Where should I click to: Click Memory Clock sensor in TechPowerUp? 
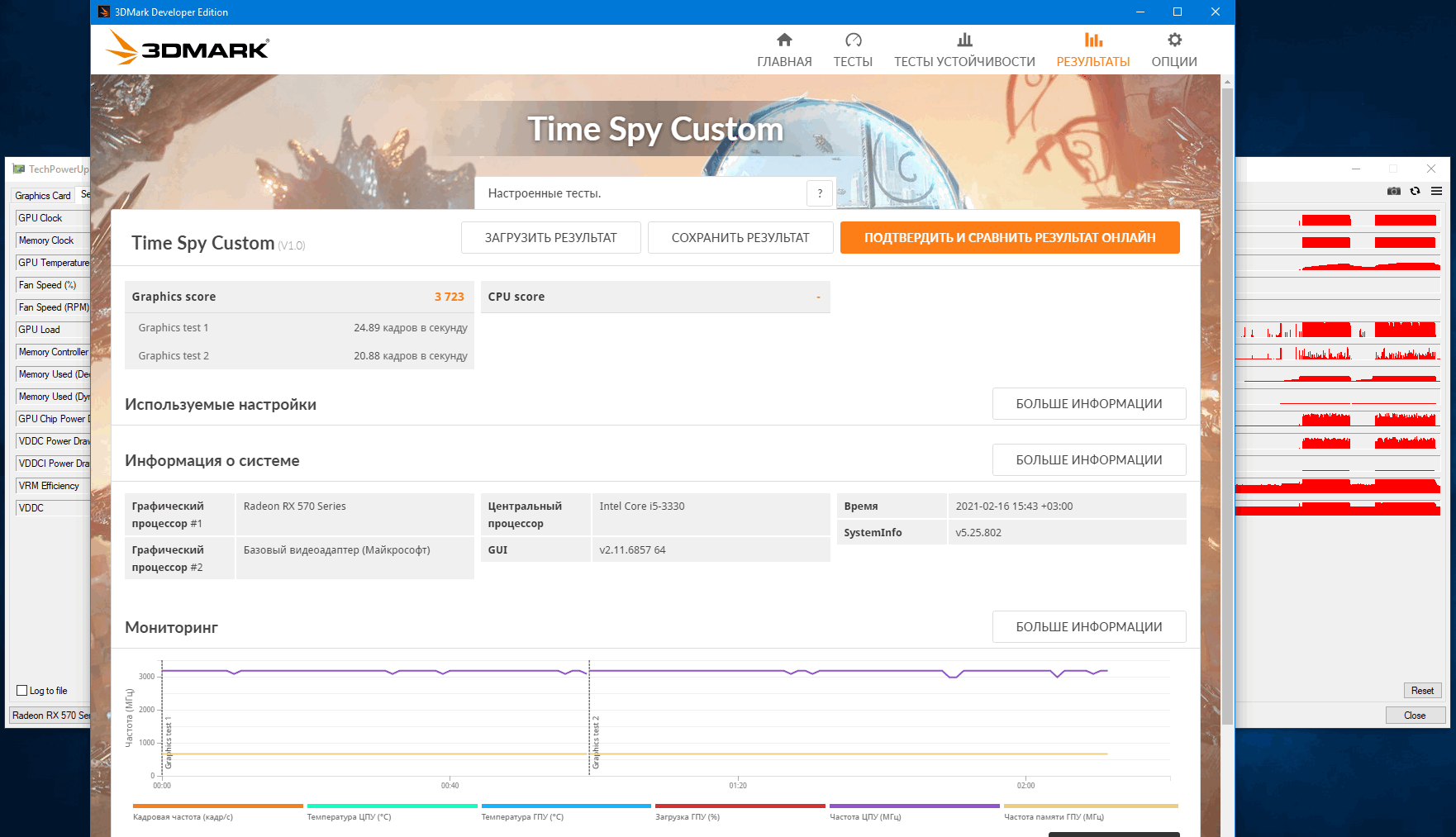click(x=53, y=240)
